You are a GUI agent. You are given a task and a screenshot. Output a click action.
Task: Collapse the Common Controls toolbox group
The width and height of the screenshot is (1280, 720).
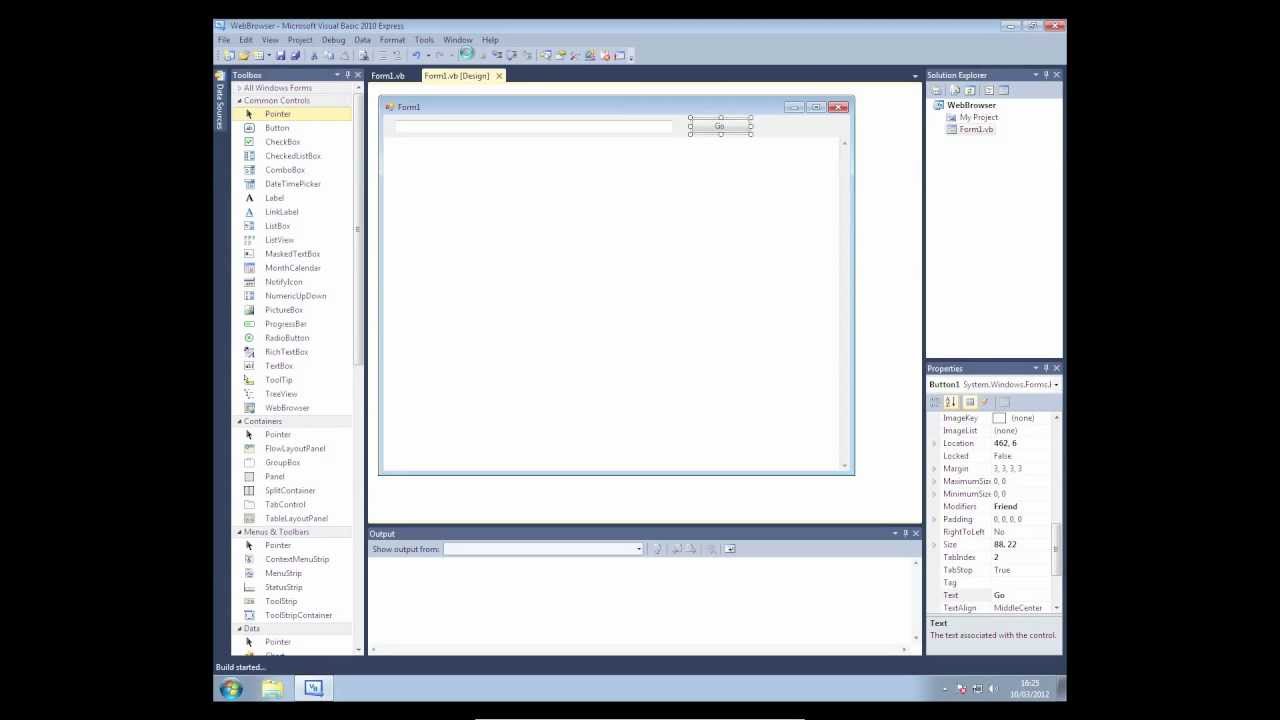239,101
